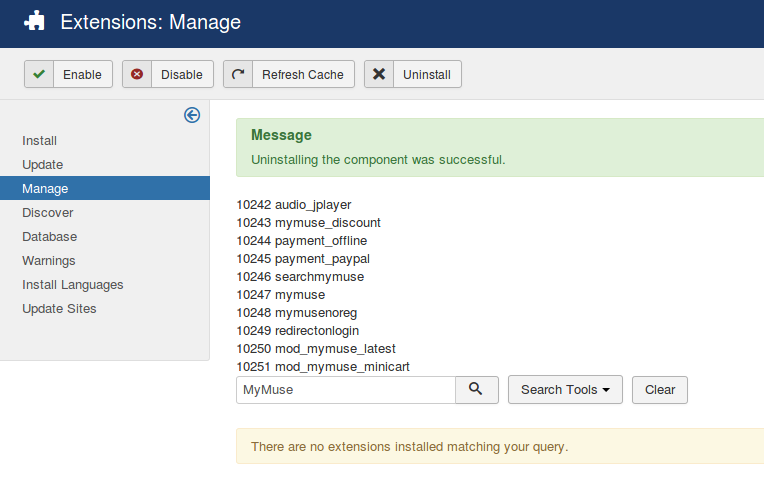
Task: Open Warnings from the sidebar
Action: pos(49,261)
